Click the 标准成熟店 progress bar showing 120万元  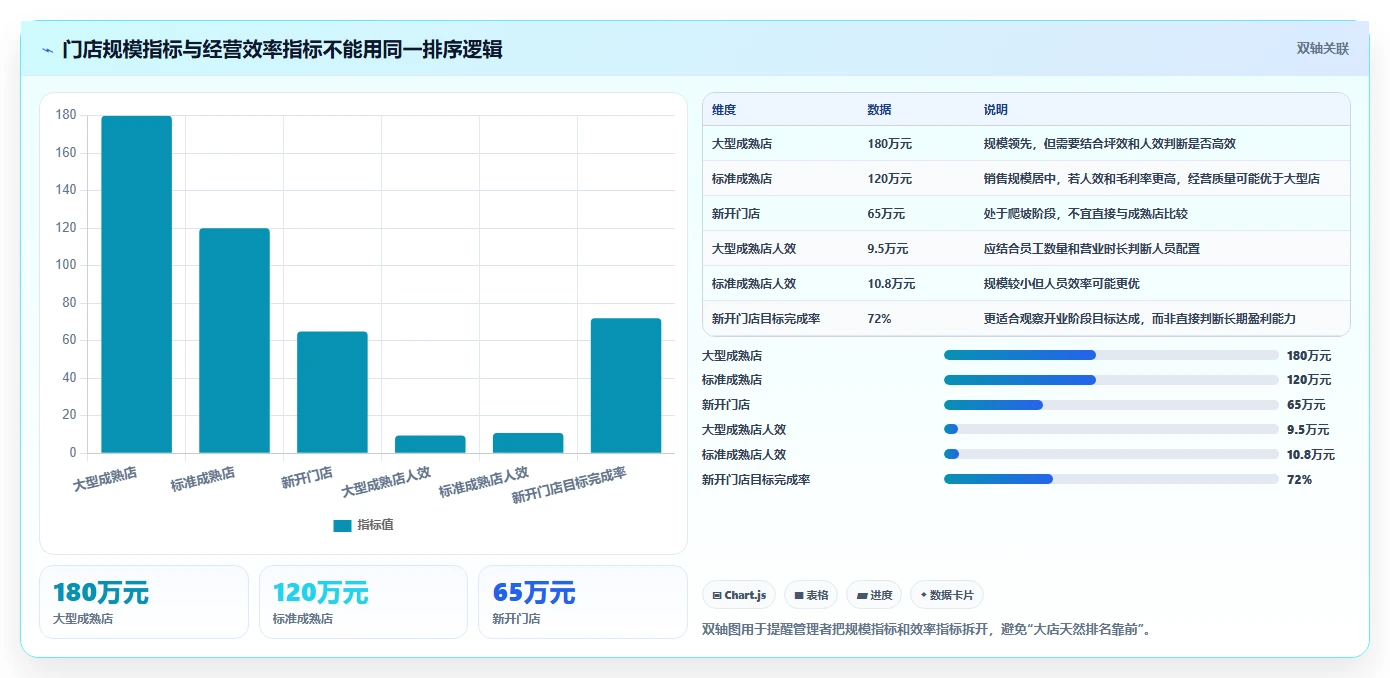[1111, 380]
